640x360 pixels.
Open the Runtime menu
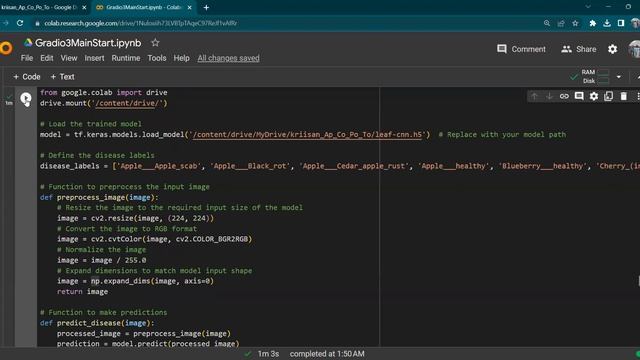(126, 58)
